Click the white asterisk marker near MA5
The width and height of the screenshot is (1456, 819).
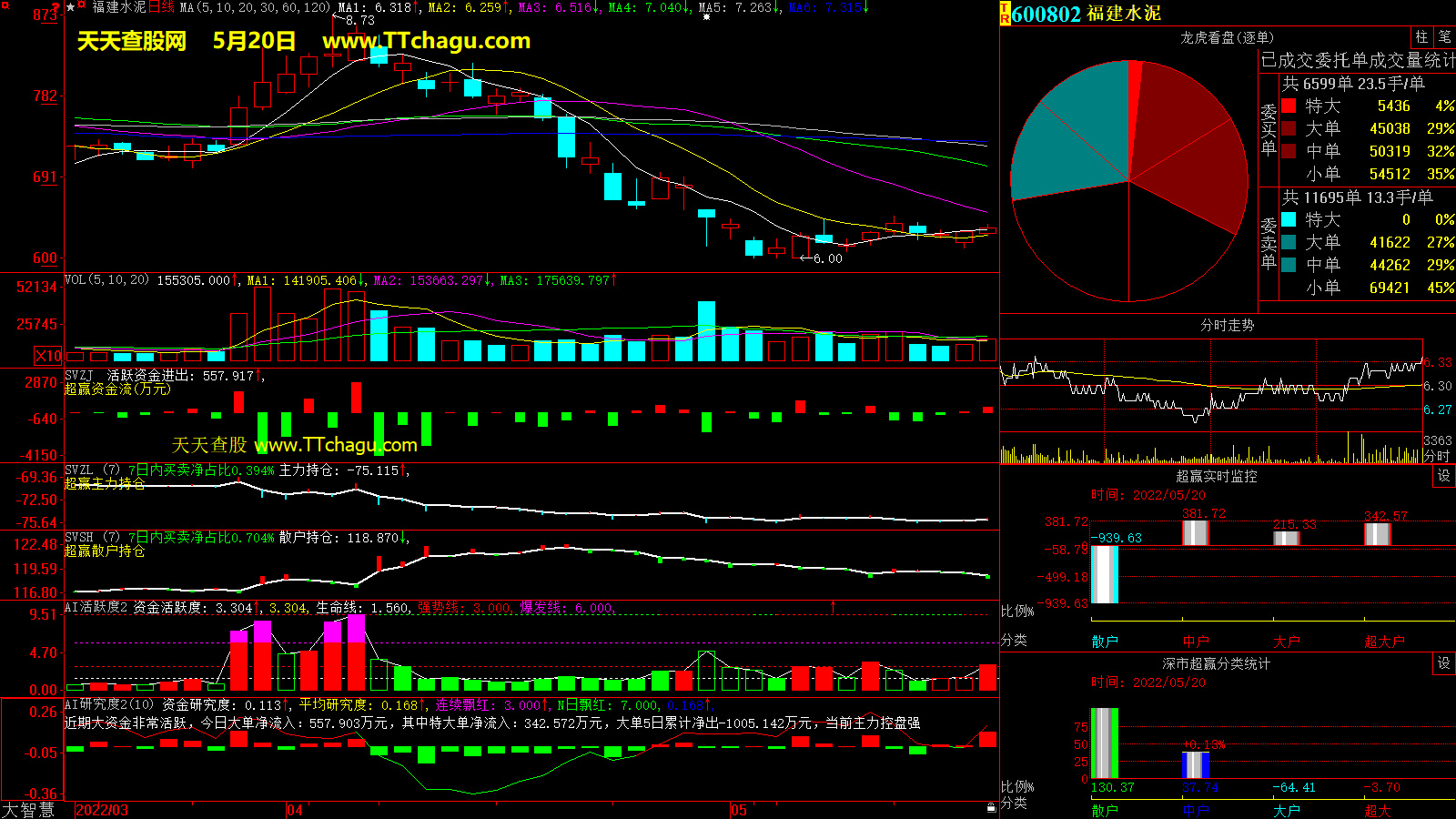click(x=706, y=17)
